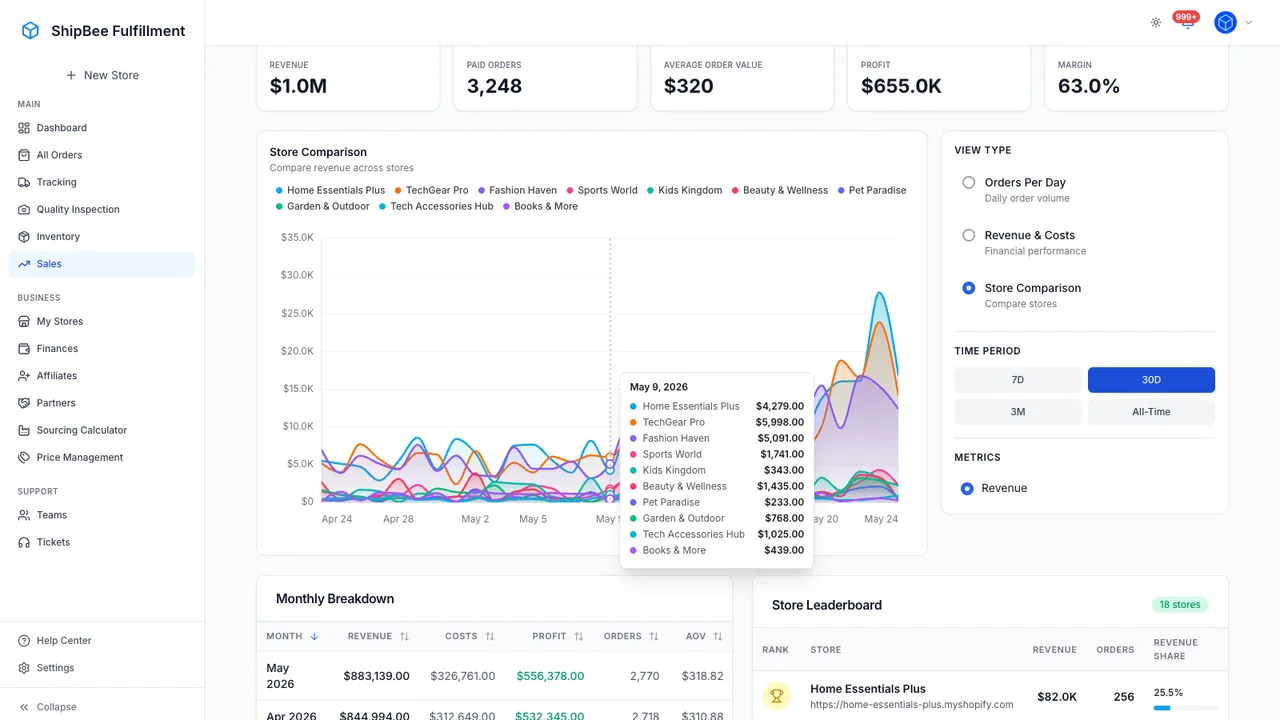Image resolution: width=1280 pixels, height=720 pixels.
Task: Open notifications bell with 999+ badge
Action: pos(1187,21)
